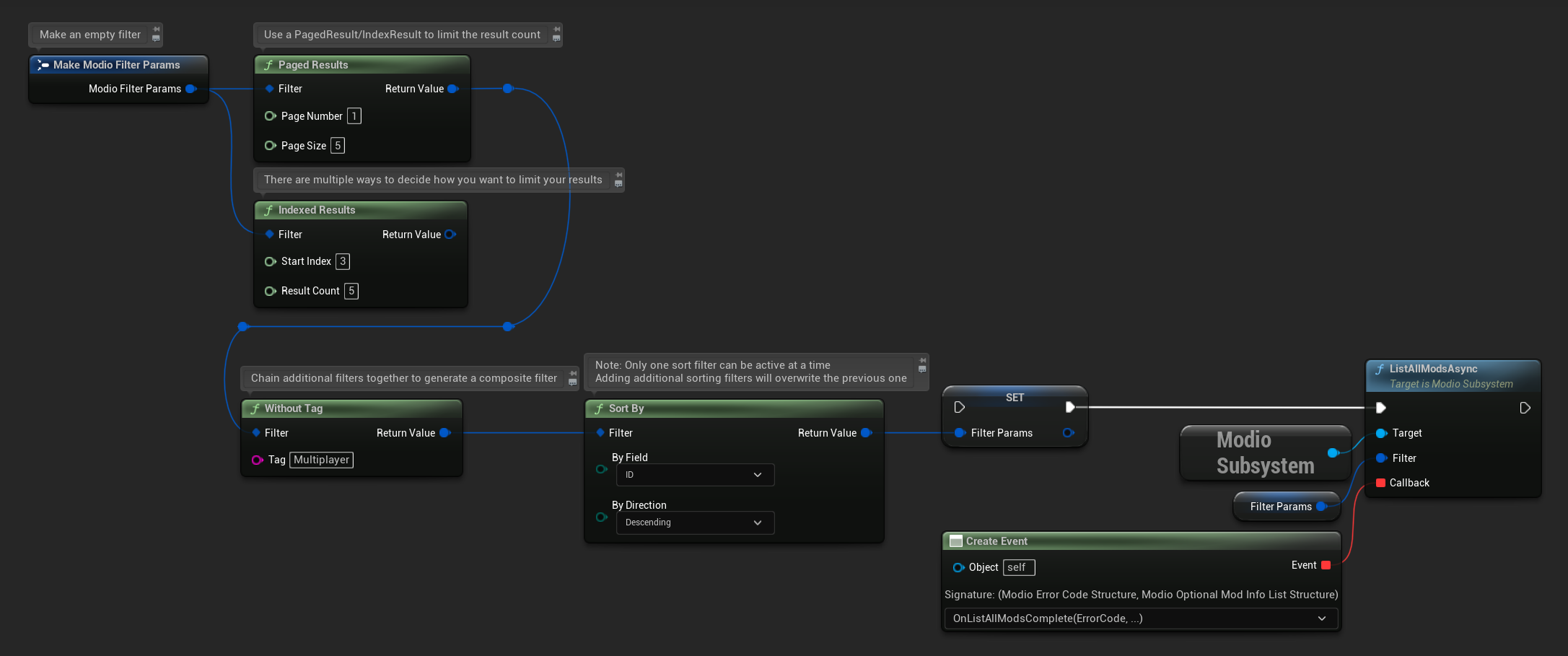Click the left reroute node above Without Tag
The height and width of the screenshot is (656, 1568).
click(243, 326)
